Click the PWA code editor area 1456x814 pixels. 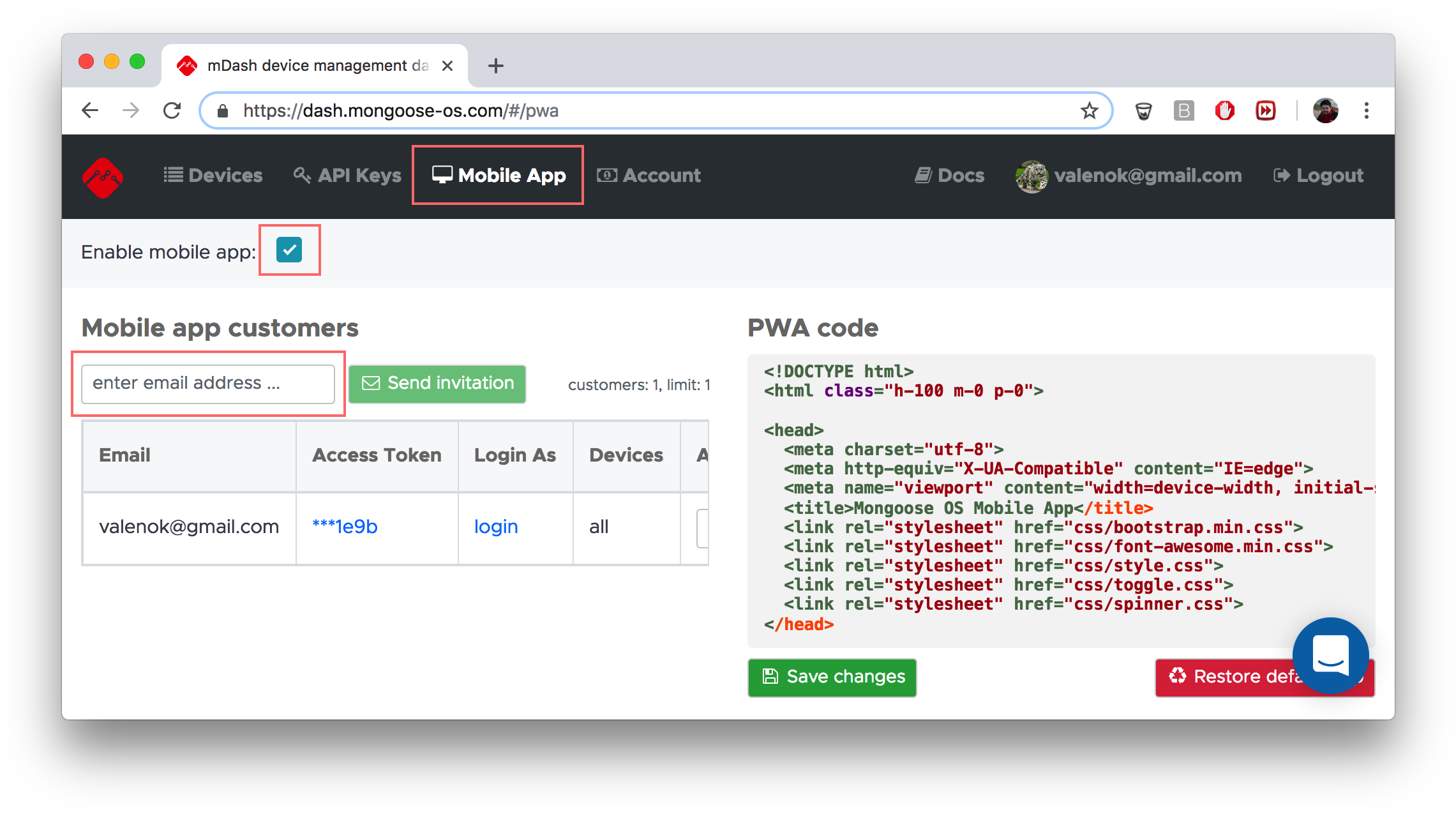1061,501
